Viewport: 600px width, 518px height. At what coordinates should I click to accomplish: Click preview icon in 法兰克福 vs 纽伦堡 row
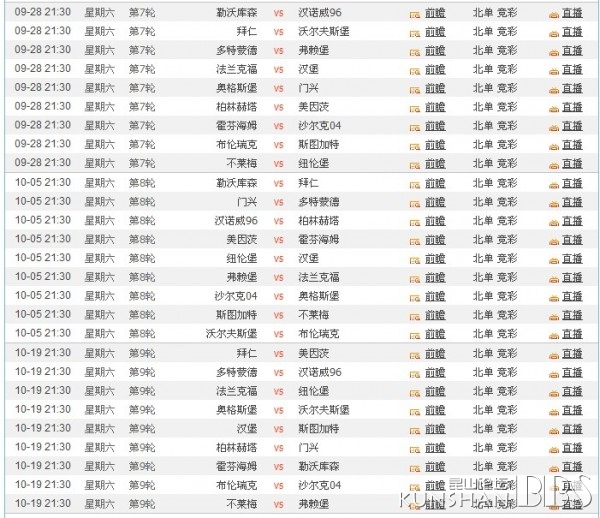pyautogui.click(x=414, y=393)
